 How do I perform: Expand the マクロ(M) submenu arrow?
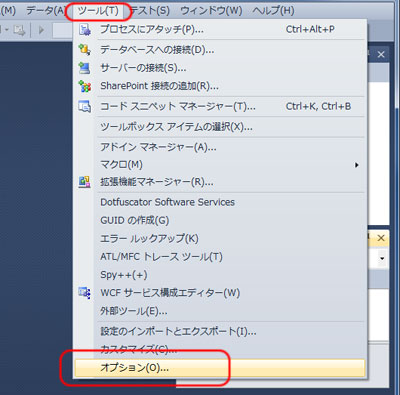click(x=357, y=165)
